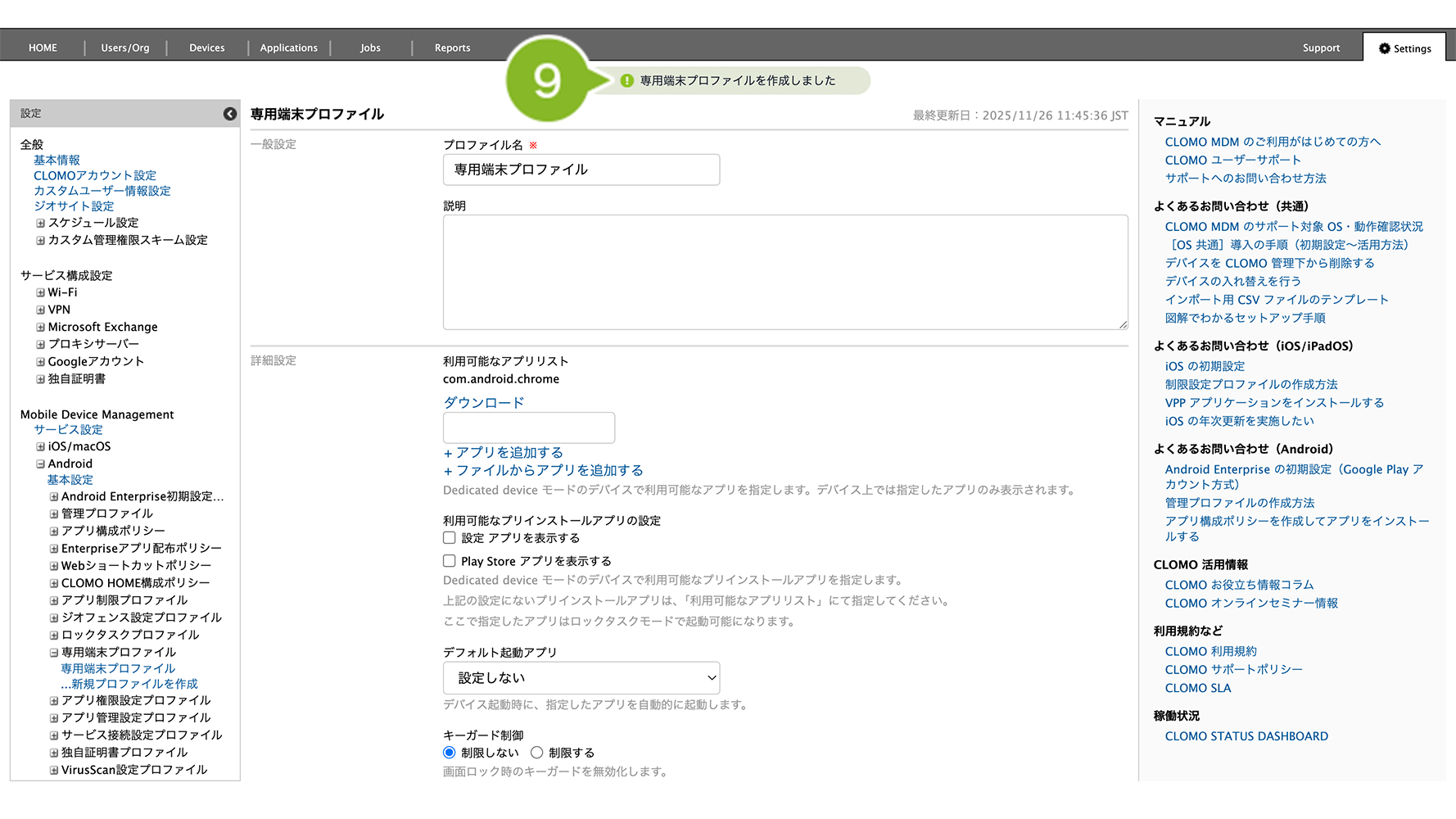
Task: Open Settings gear tab
Action: click(1404, 48)
